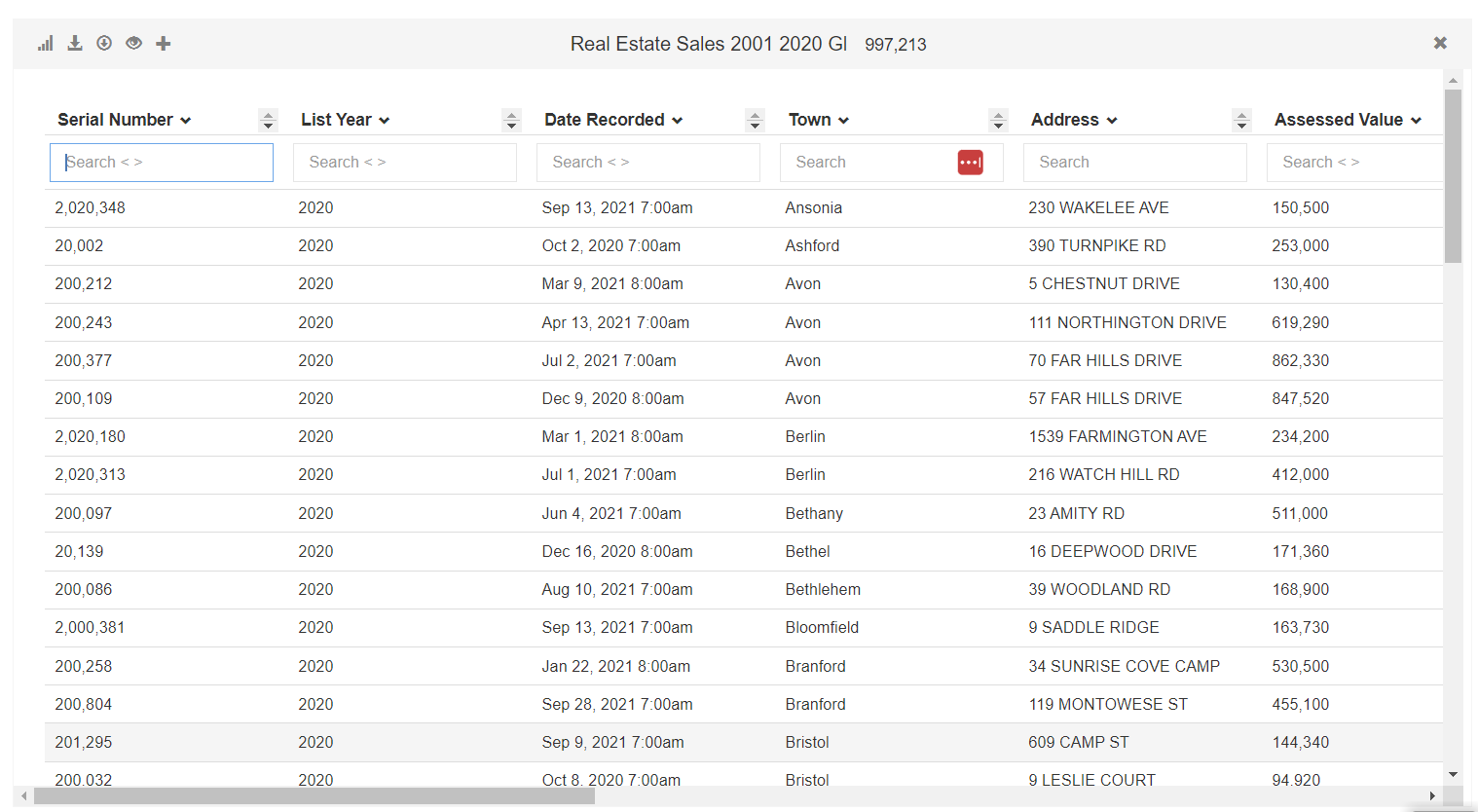Open the 609 CAMP ST address link
This screenshot has height=812, width=1478.
(x=1076, y=741)
